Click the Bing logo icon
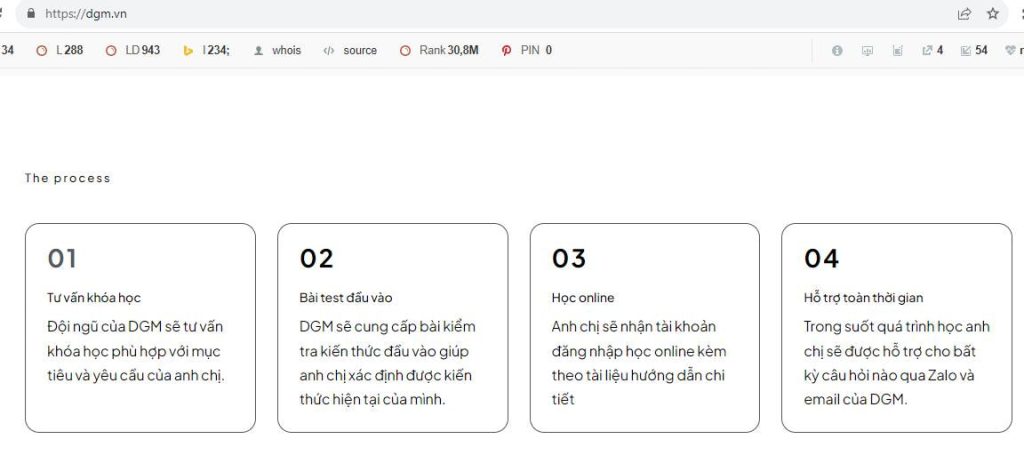 pos(188,50)
